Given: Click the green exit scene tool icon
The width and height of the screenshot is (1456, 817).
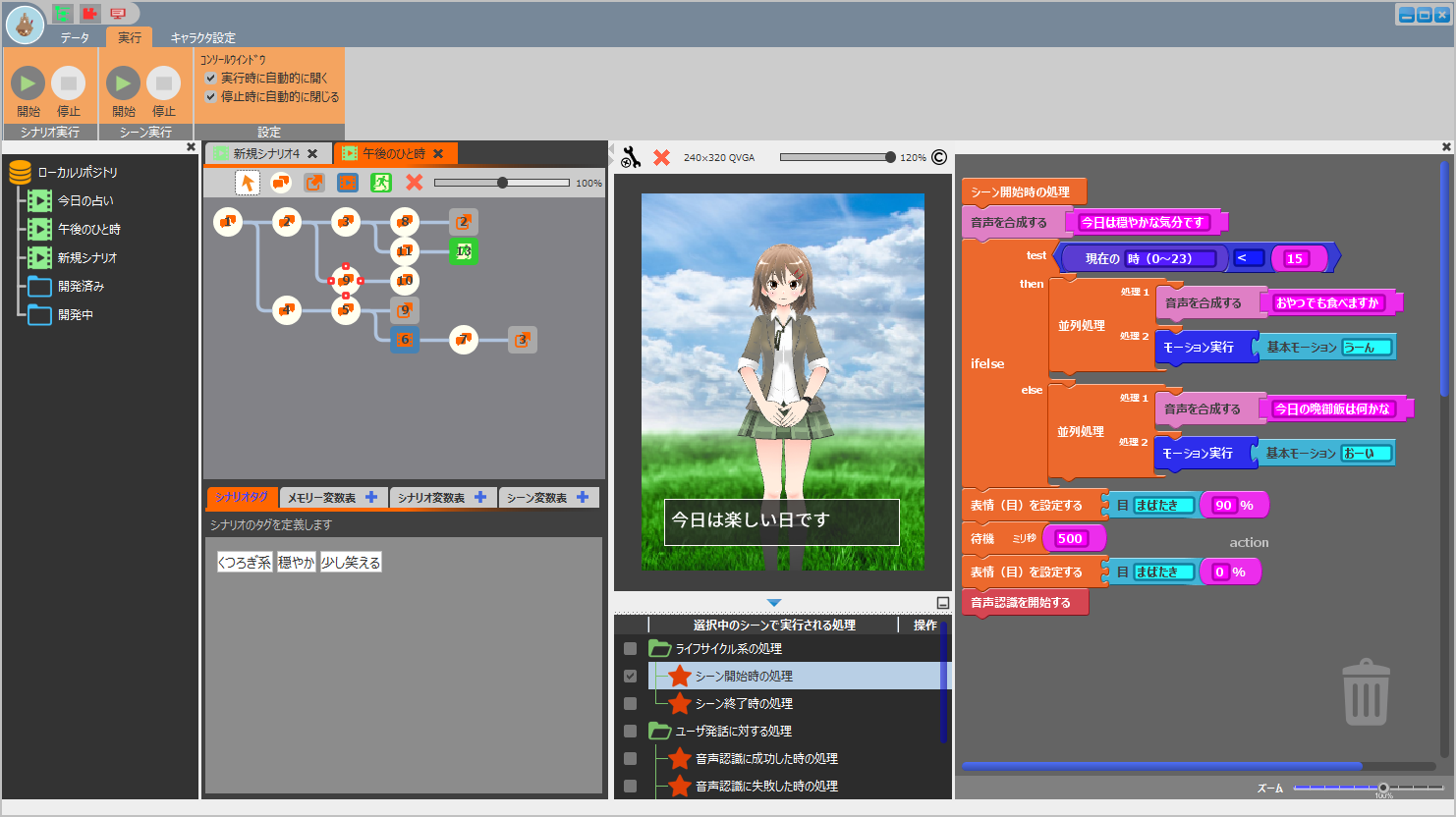Looking at the screenshot, I should tap(381, 183).
